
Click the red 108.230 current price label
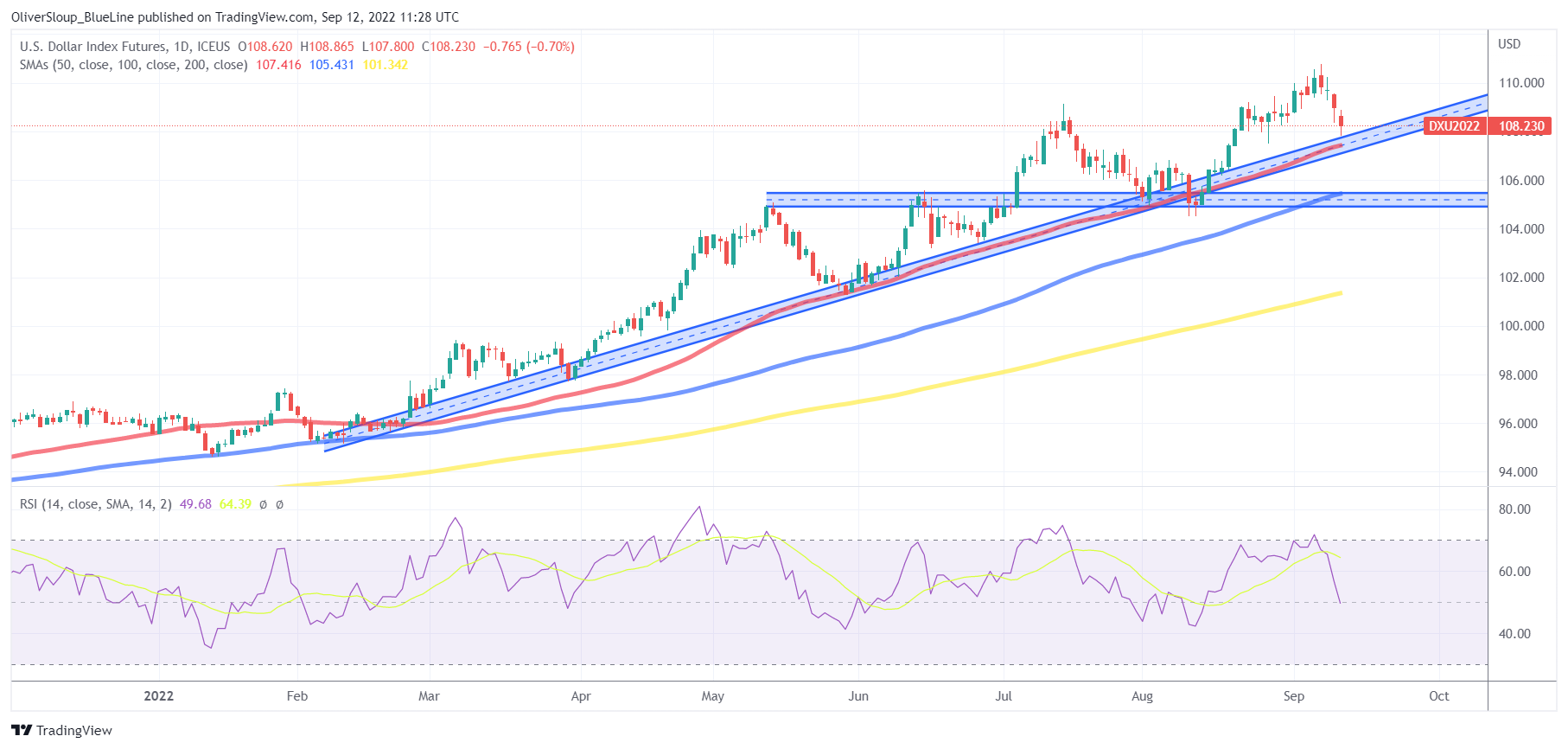1521,126
